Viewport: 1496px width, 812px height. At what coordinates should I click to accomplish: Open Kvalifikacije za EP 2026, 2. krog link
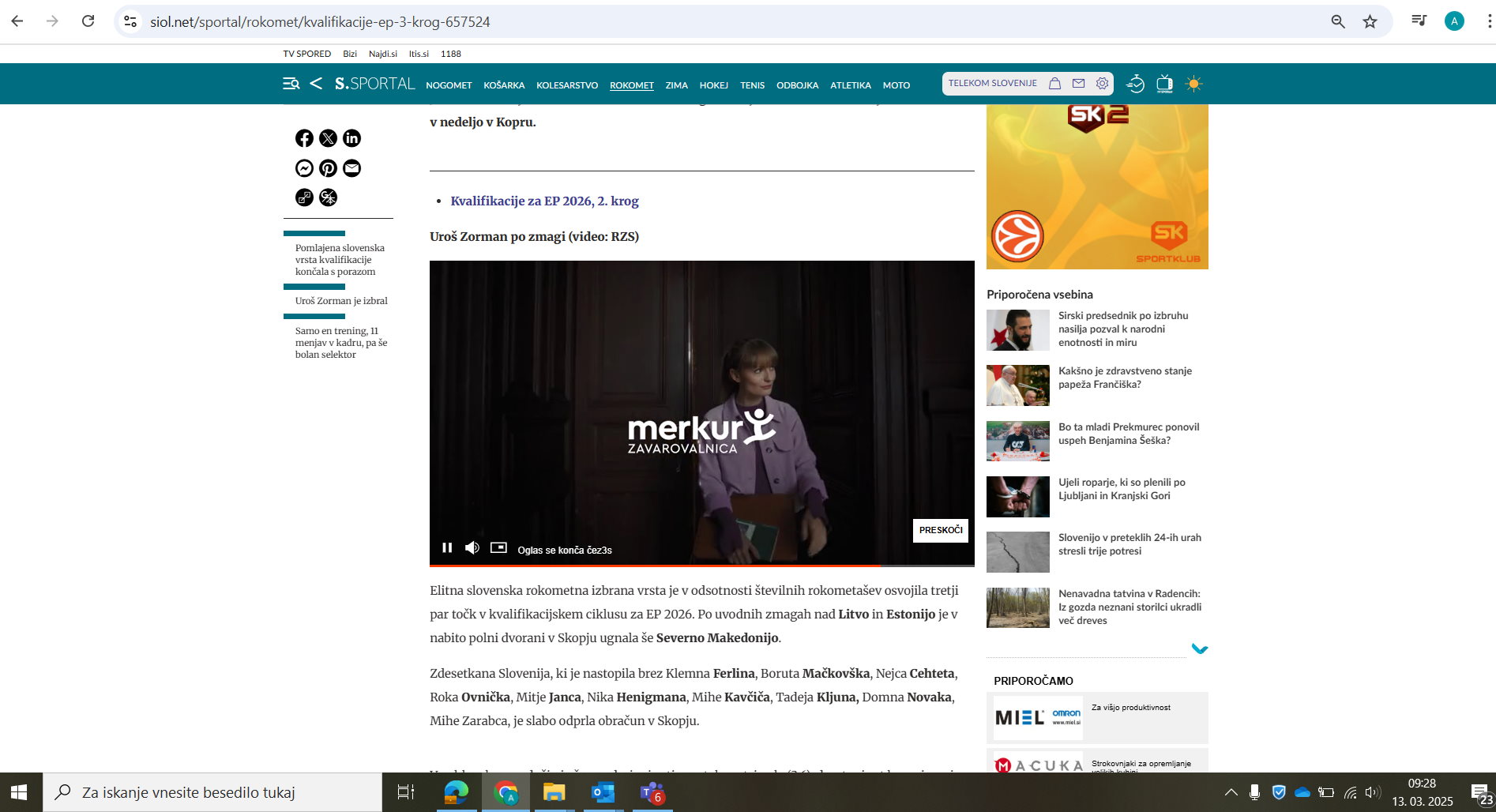(544, 201)
